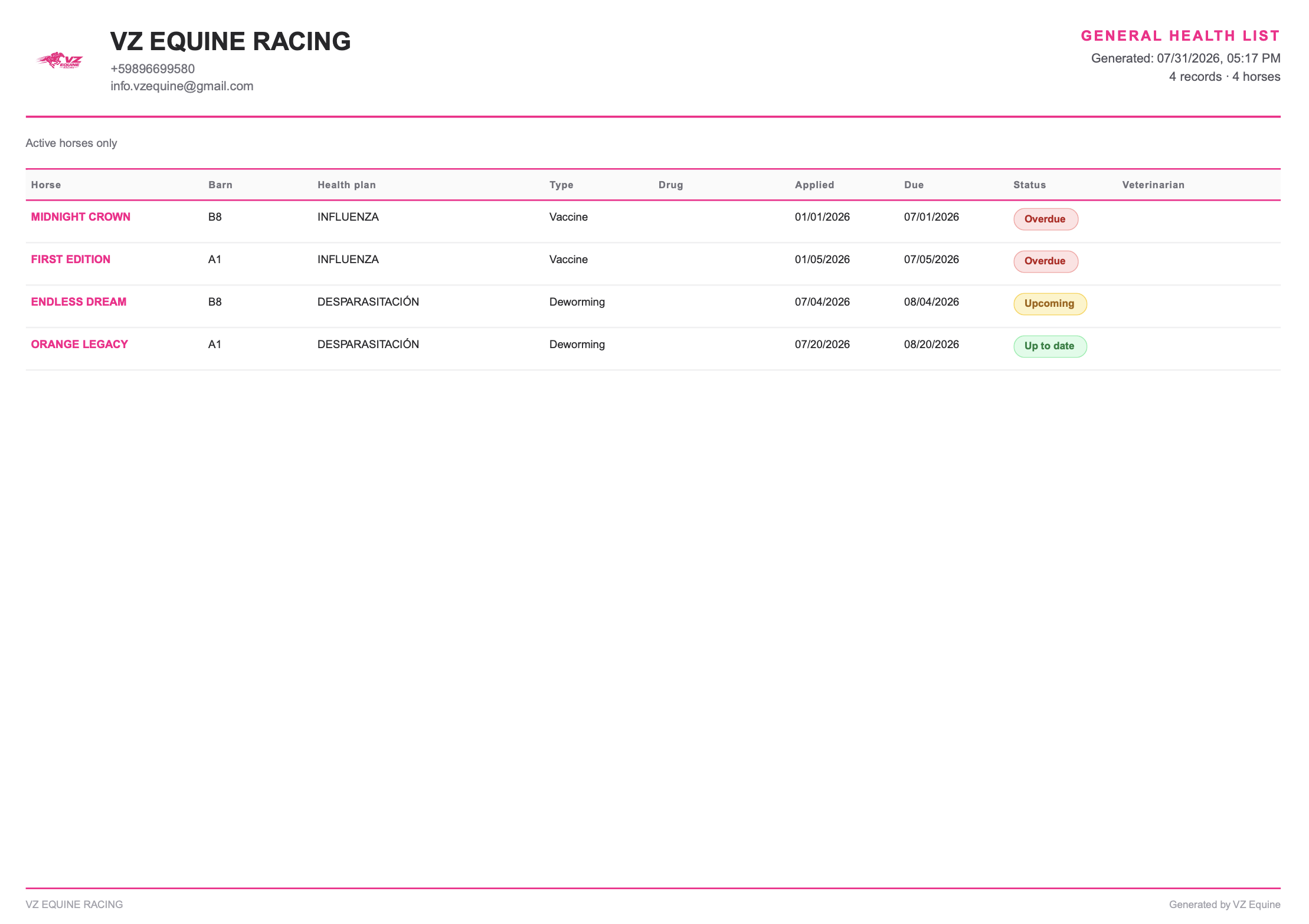The image size is (1309, 924).
Task: Click the Overdue badge for First Edition
Action: click(1045, 261)
